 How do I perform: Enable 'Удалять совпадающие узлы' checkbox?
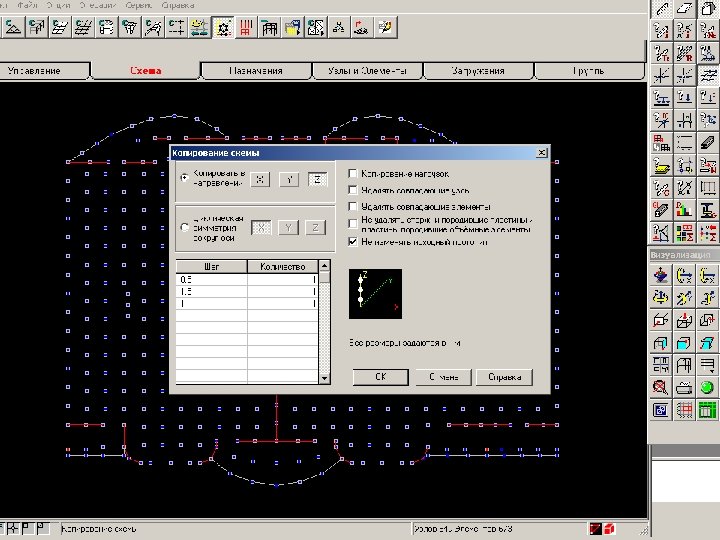point(353,190)
